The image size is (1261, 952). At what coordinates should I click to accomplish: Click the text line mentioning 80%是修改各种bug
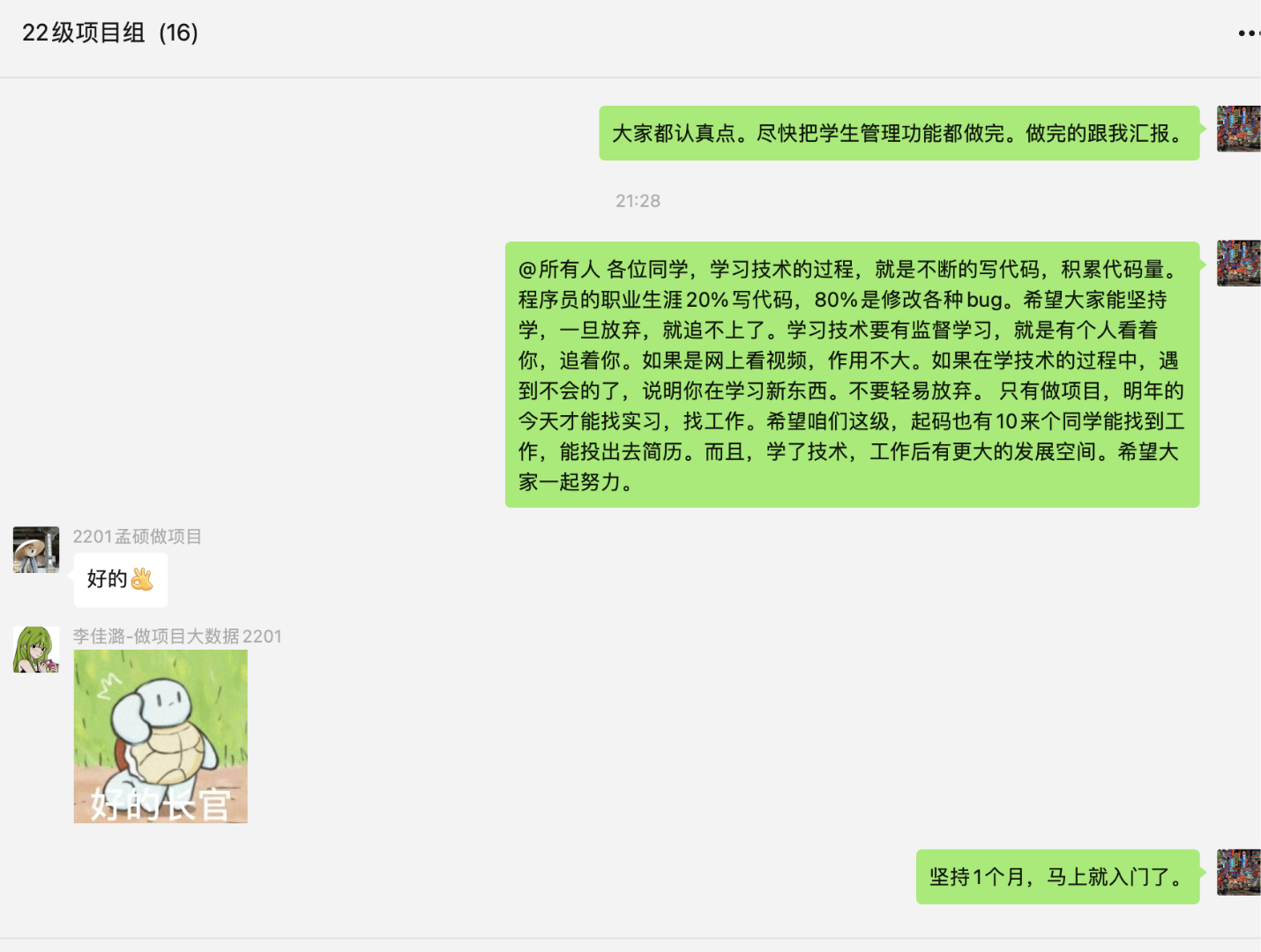coord(843,300)
